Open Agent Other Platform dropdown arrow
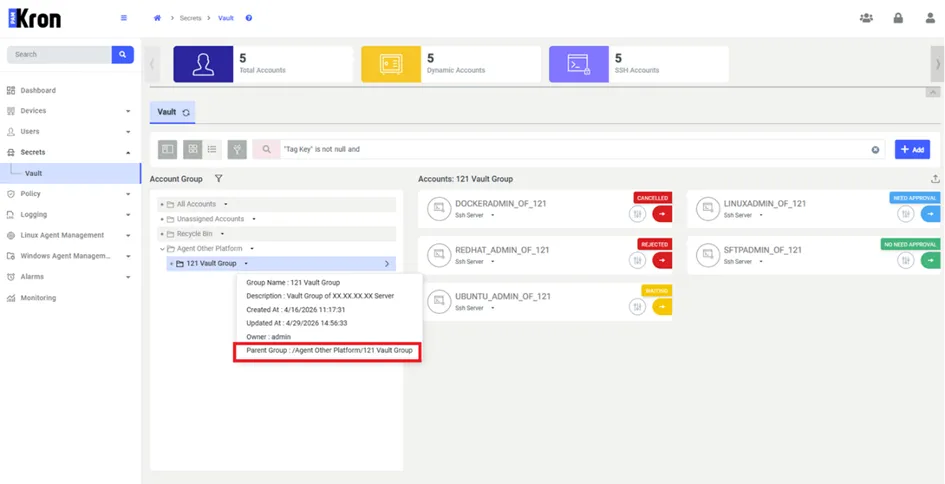Screen dimensions: 945x484 click(x=252, y=249)
